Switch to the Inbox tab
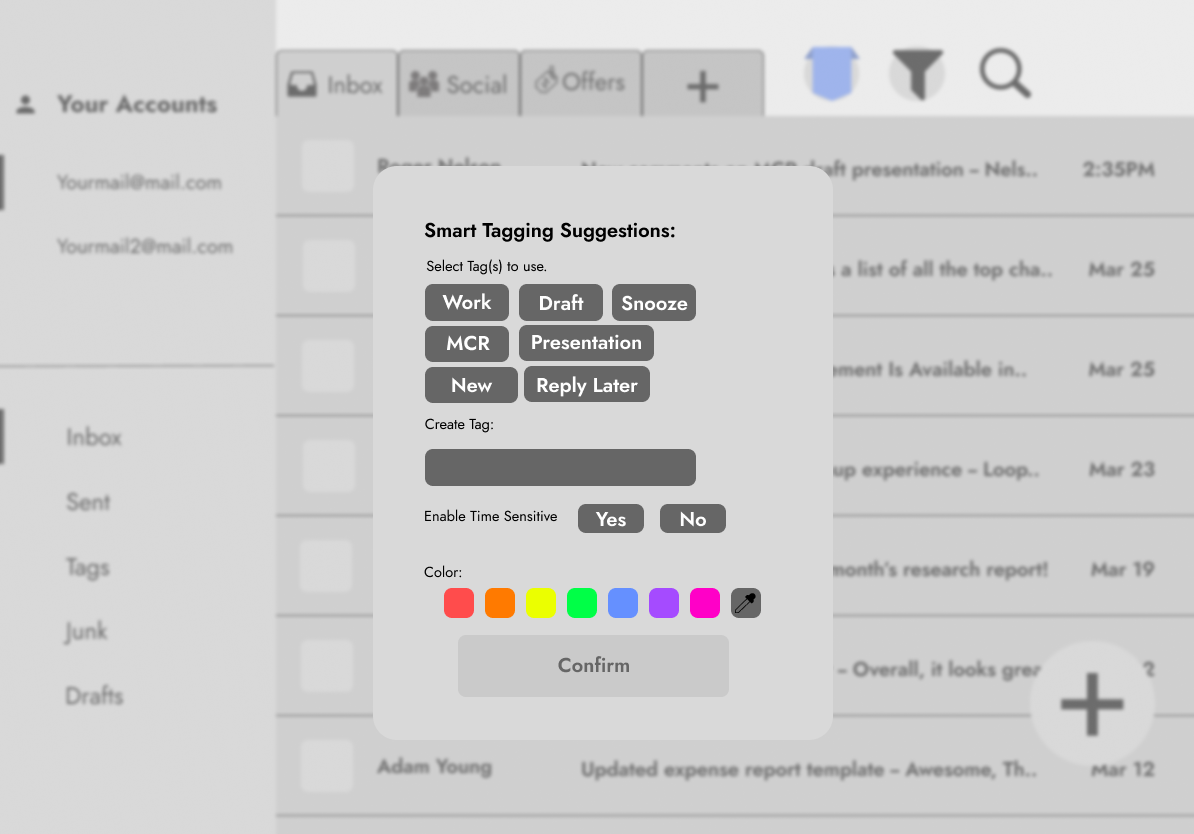The image size is (1194, 834). [x=337, y=84]
